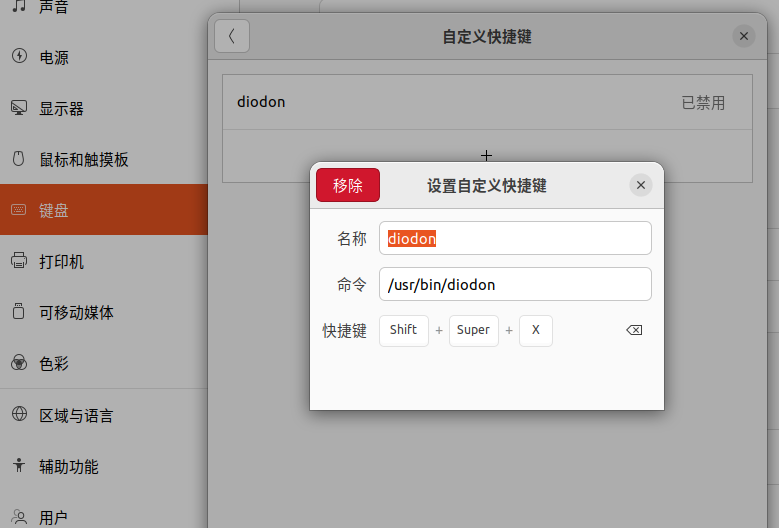
Task: Open 可移动媒体 settings
Action: click(x=104, y=312)
